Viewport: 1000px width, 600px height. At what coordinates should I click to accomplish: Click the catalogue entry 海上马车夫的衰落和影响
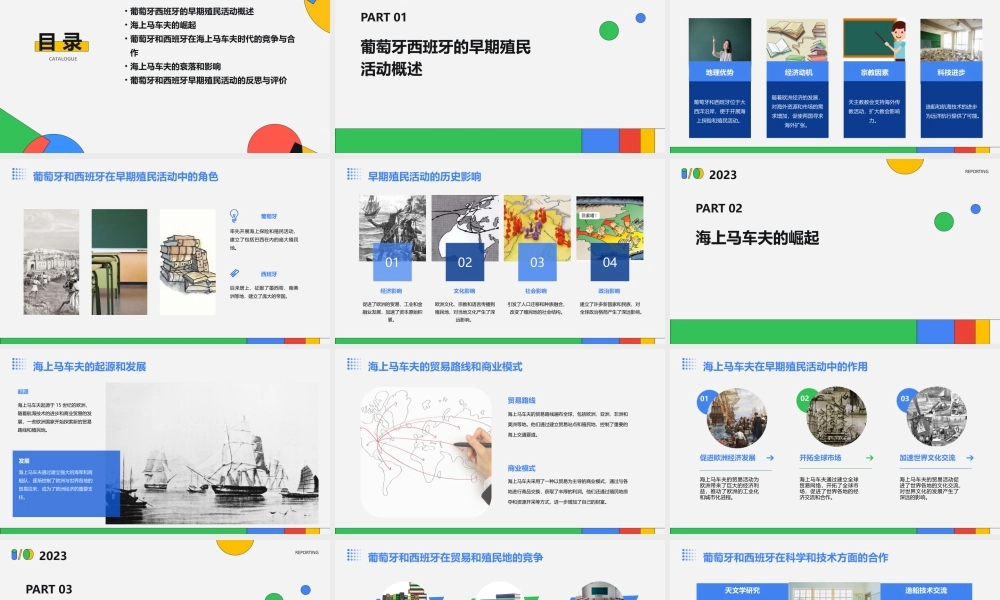pyautogui.click(x=175, y=66)
